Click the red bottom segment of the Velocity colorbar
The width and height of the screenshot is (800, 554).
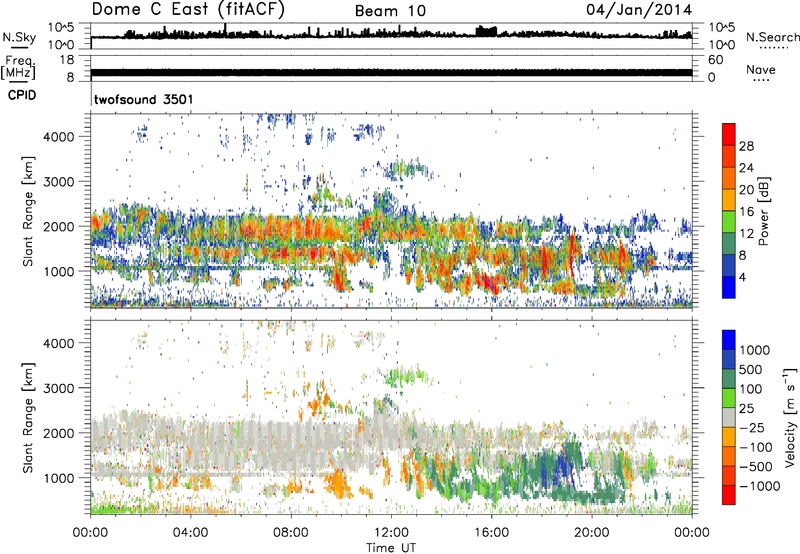click(x=729, y=495)
